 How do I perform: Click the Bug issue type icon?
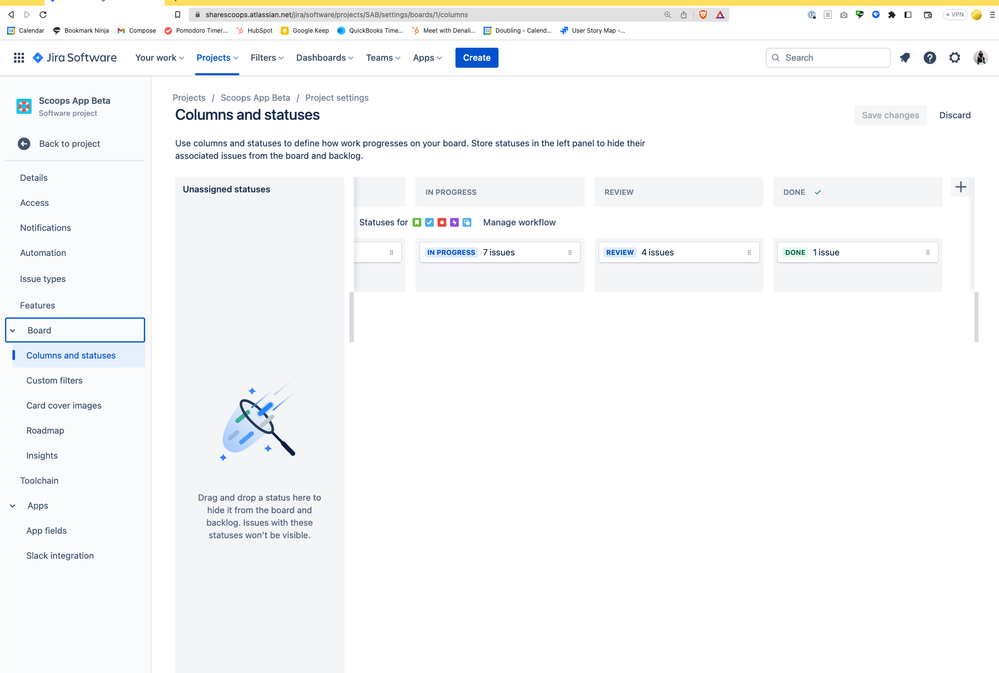tap(442, 222)
